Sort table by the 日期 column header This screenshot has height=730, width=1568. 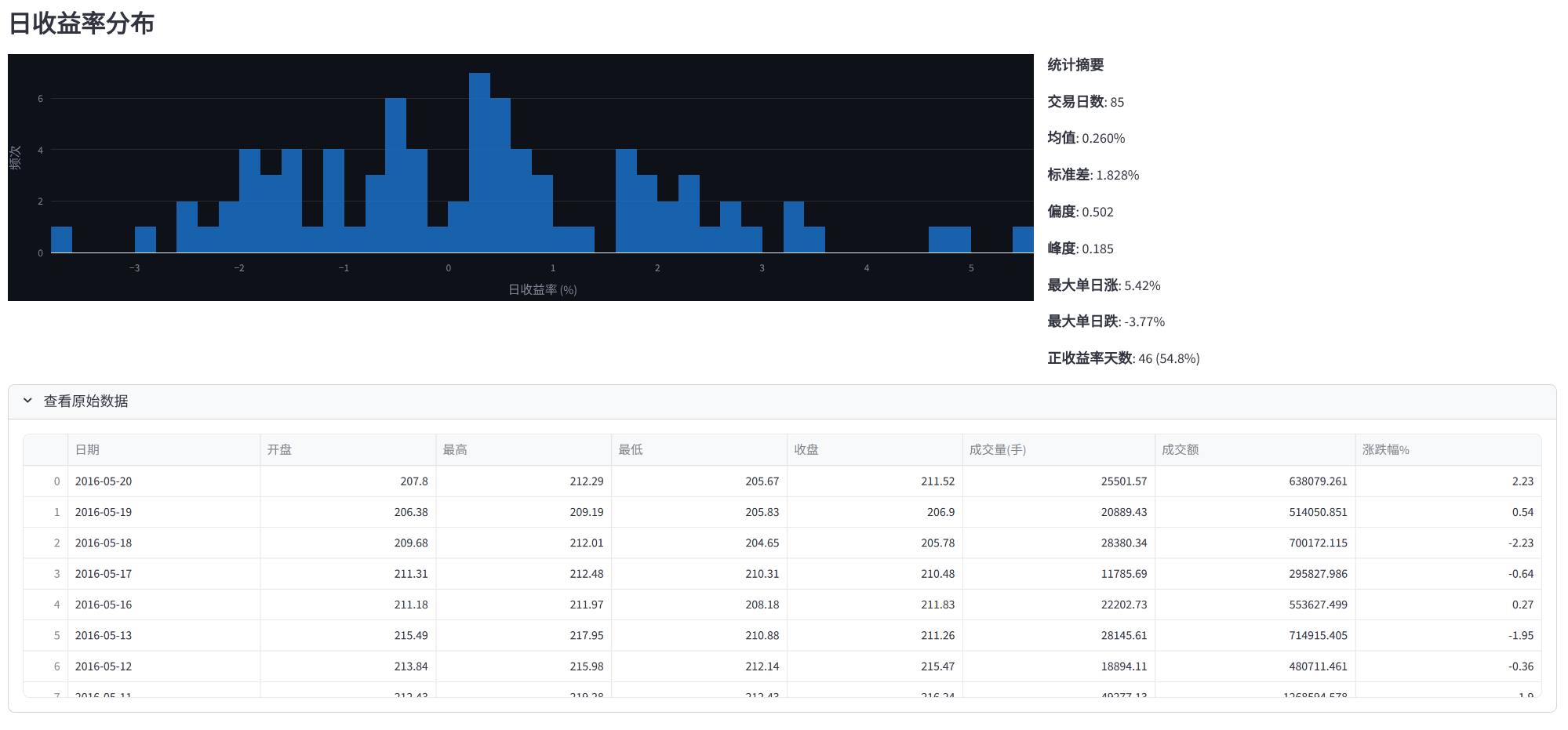point(87,450)
